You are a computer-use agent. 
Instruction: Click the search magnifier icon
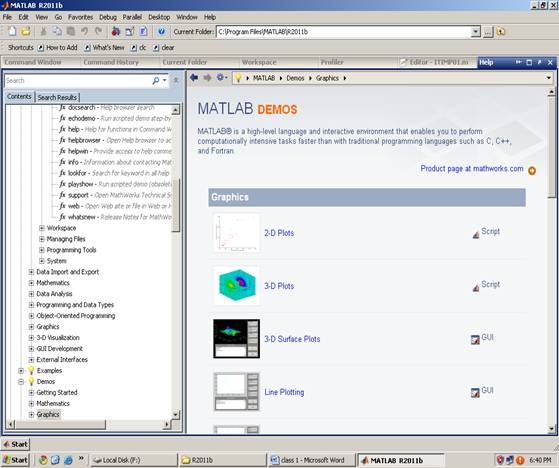click(x=156, y=81)
